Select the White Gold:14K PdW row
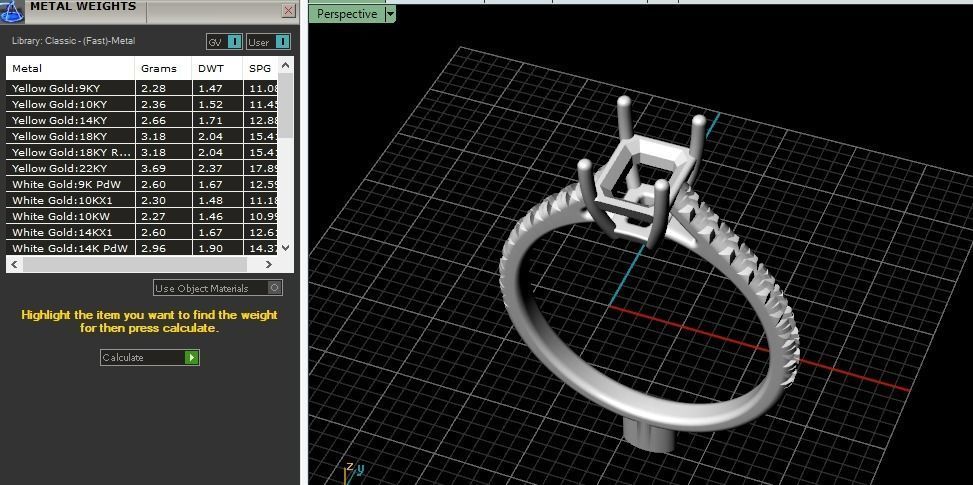Image resolution: width=973 pixels, height=485 pixels. (x=142, y=248)
